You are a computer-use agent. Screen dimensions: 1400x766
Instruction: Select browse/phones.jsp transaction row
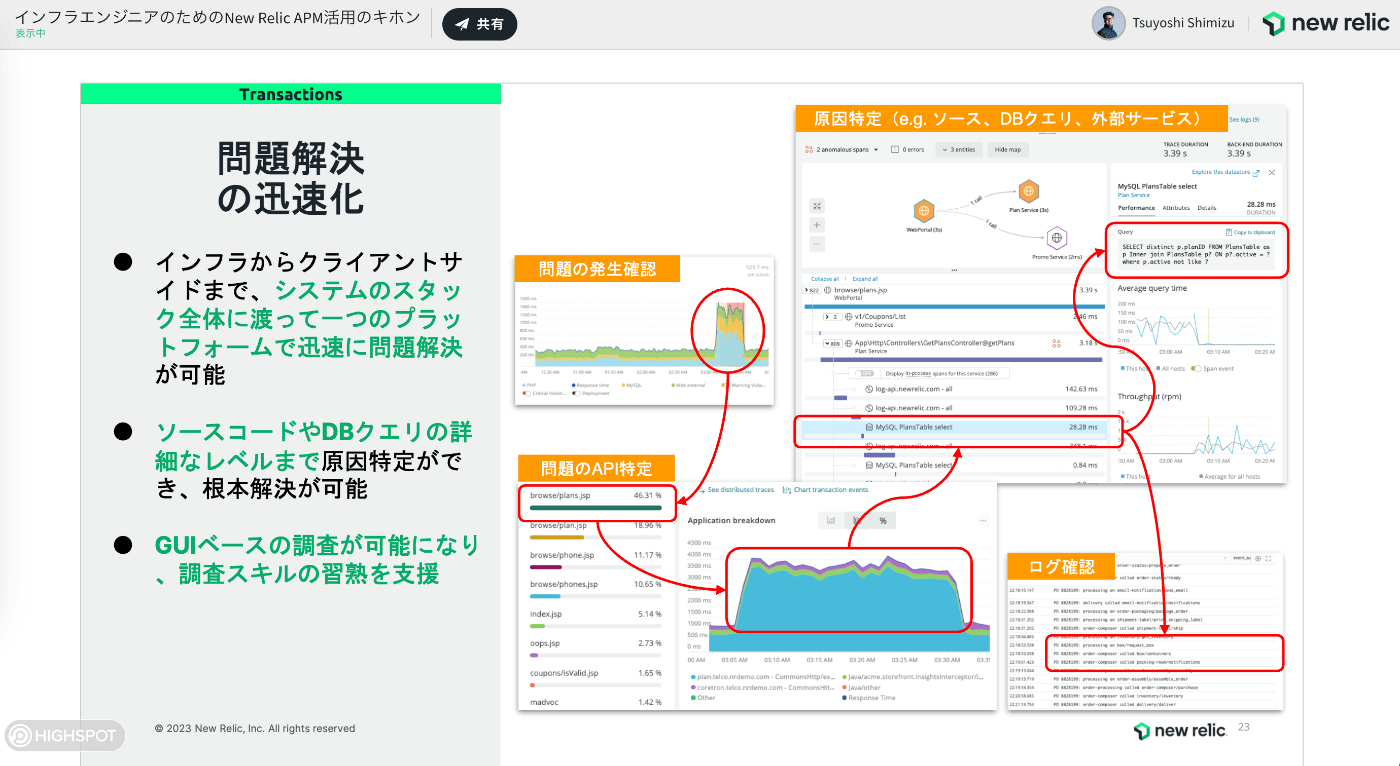596,589
